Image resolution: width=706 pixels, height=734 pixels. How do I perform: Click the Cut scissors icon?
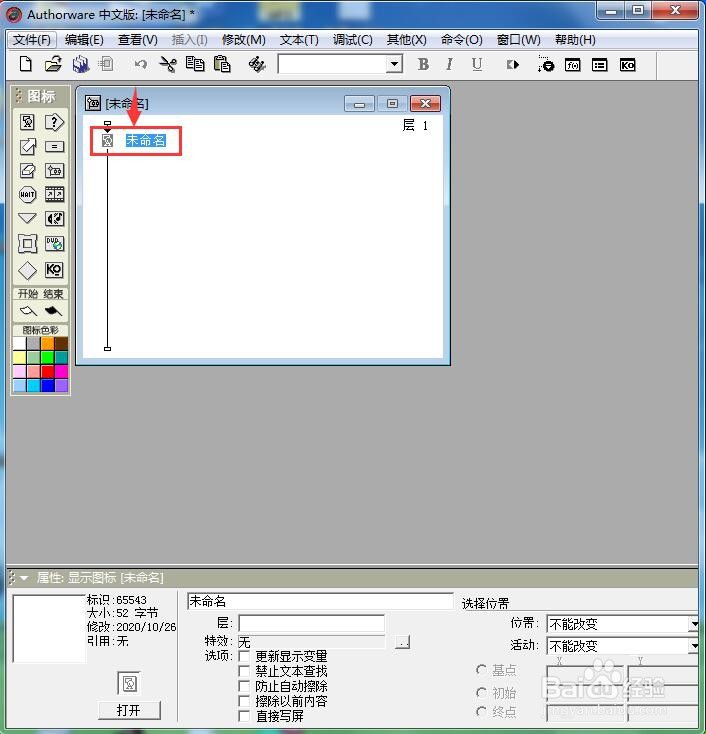[168, 64]
